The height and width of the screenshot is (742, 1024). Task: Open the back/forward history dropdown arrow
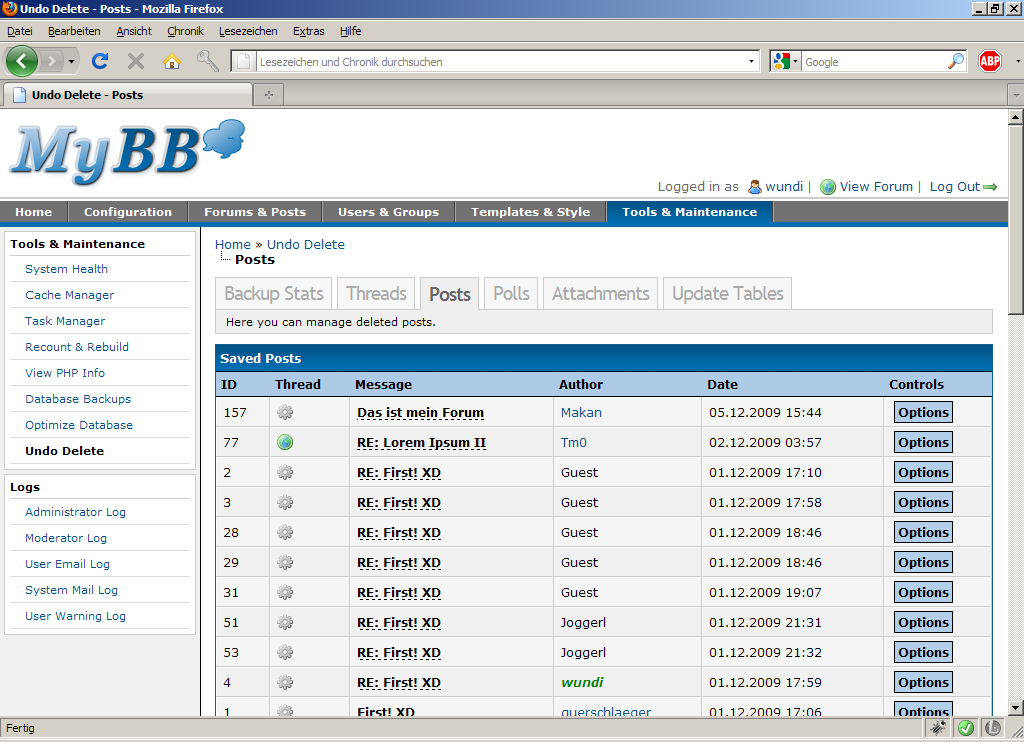click(x=71, y=62)
